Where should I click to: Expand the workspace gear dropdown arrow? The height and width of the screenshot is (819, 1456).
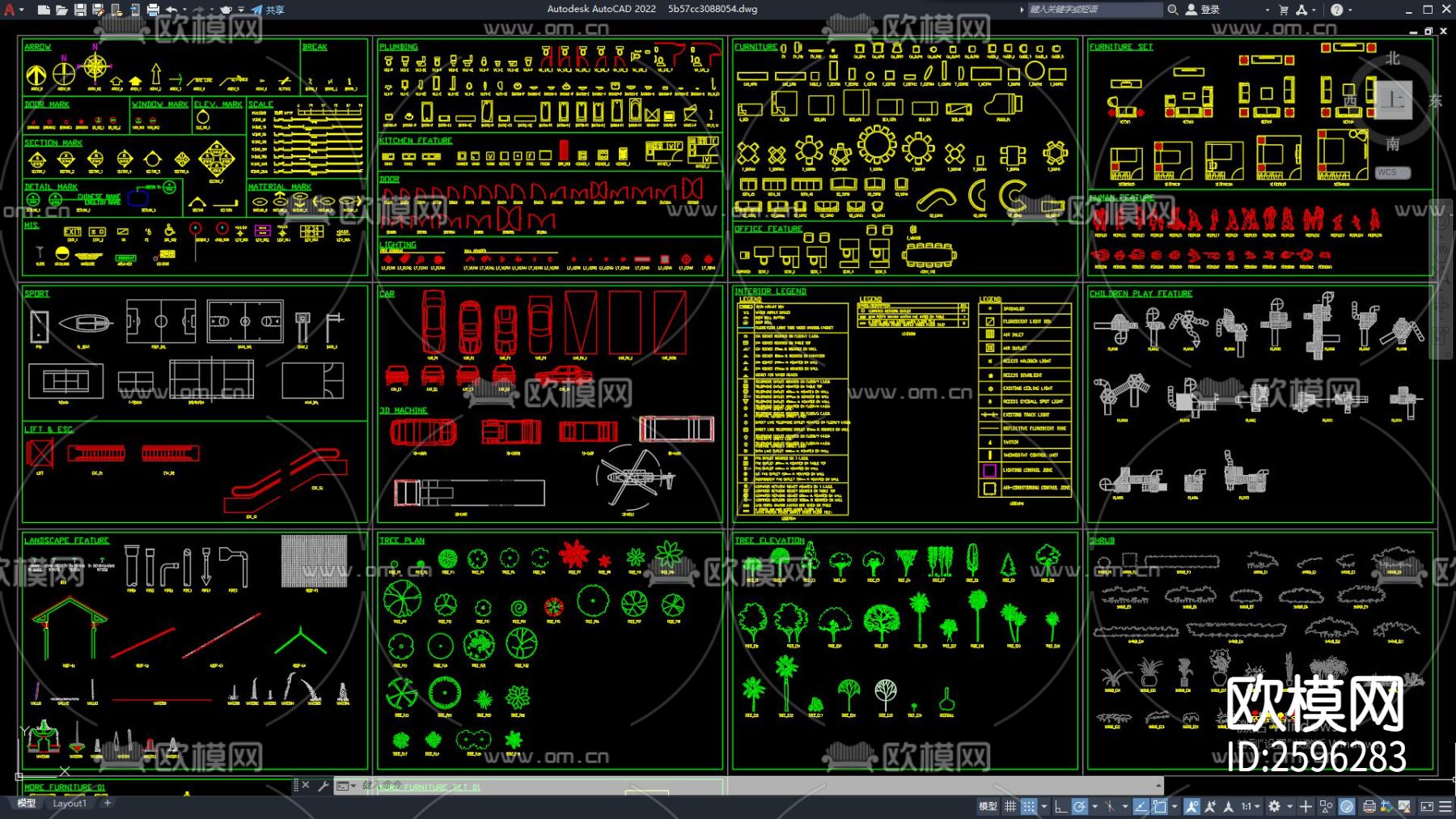click(1289, 807)
